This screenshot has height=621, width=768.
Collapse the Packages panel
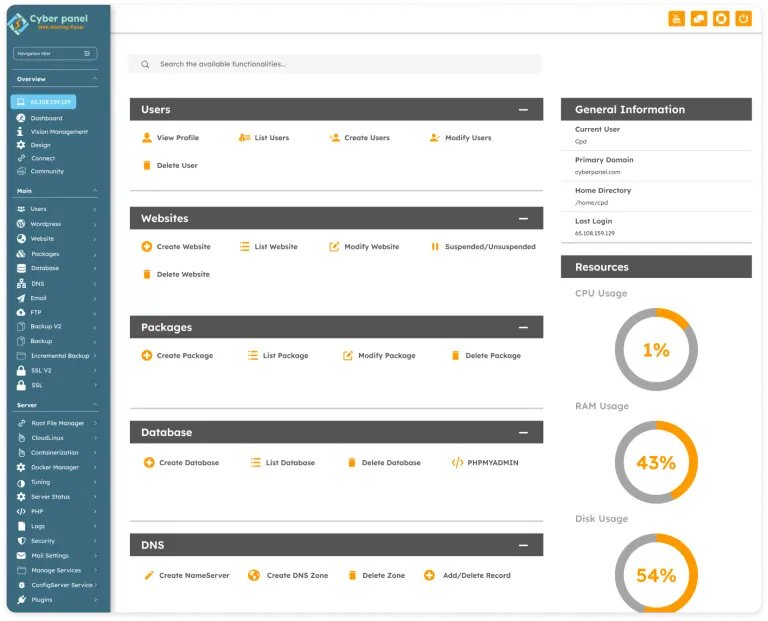coord(523,327)
